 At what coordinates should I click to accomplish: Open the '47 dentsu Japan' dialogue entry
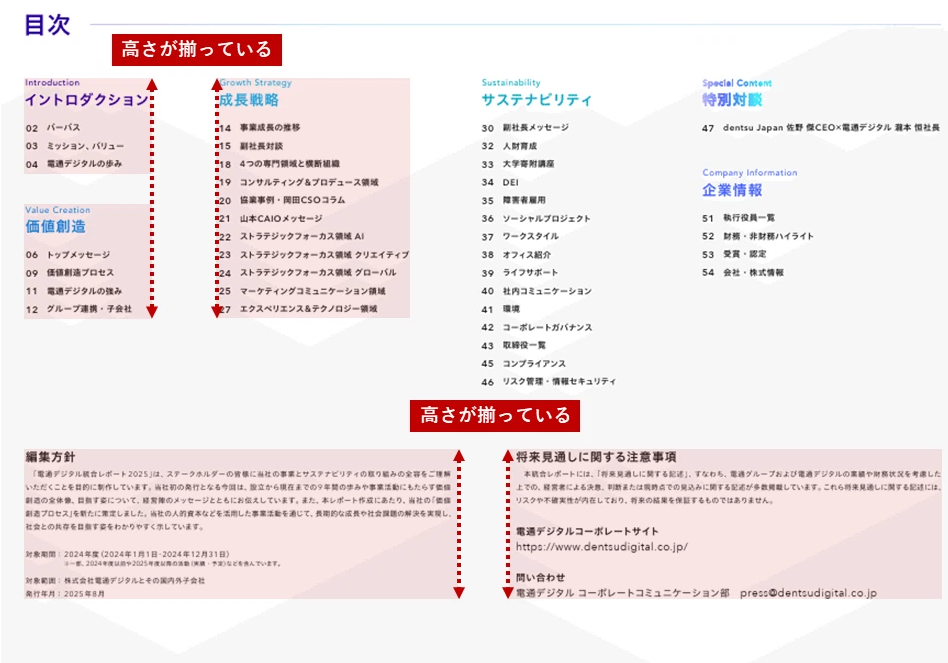821,128
